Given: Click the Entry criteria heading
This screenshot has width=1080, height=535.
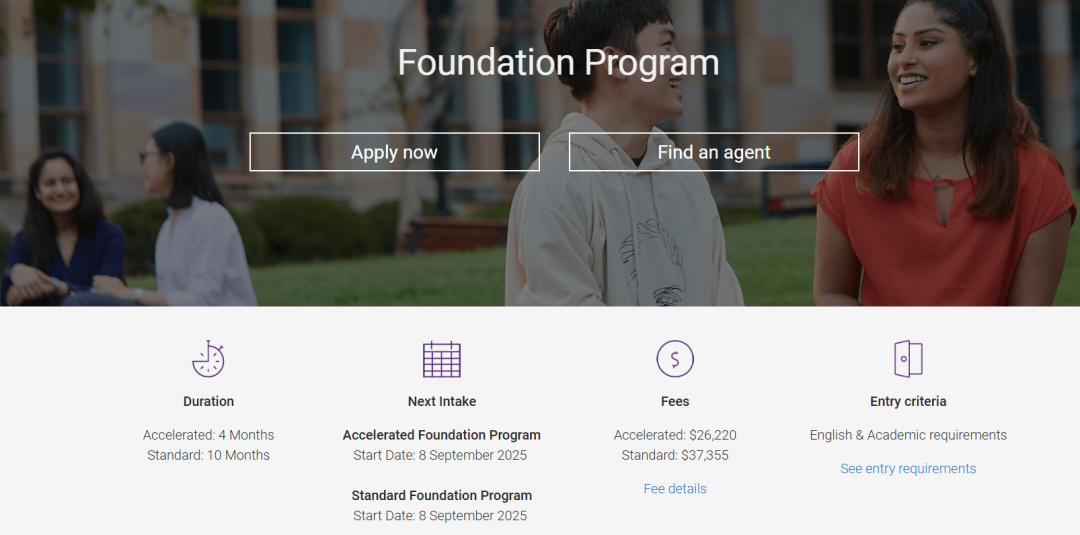Looking at the screenshot, I should pos(908,401).
